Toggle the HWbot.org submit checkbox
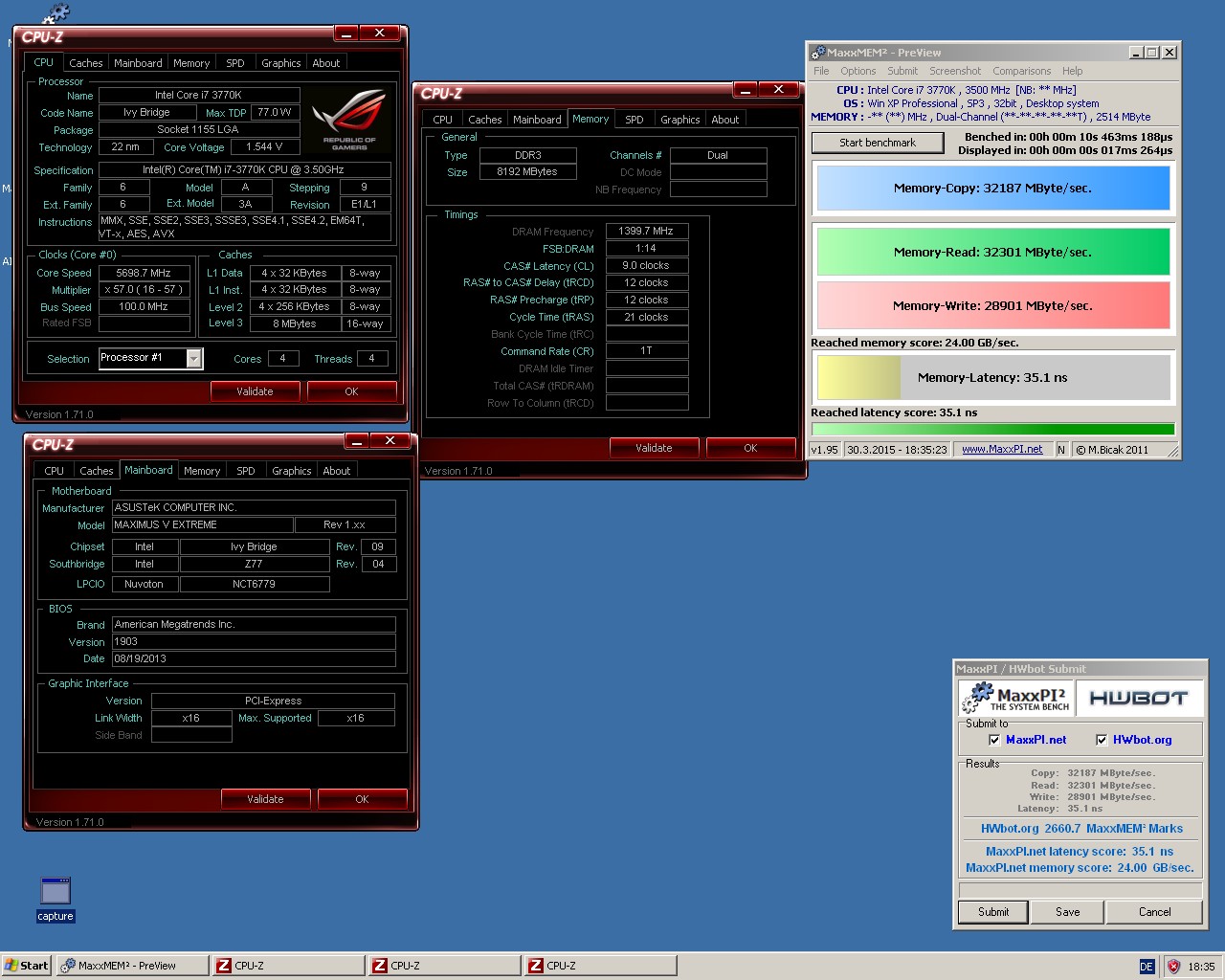The height and width of the screenshot is (980, 1225). [1102, 740]
